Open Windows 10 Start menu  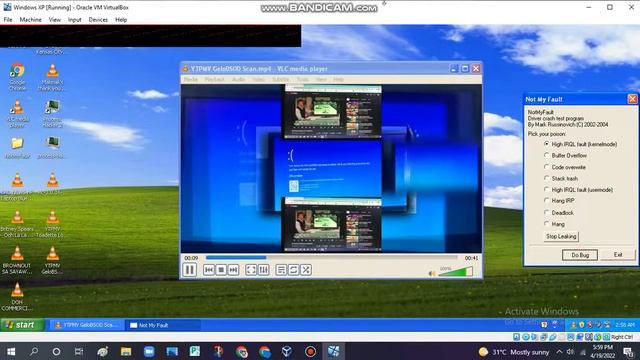tap(11, 351)
